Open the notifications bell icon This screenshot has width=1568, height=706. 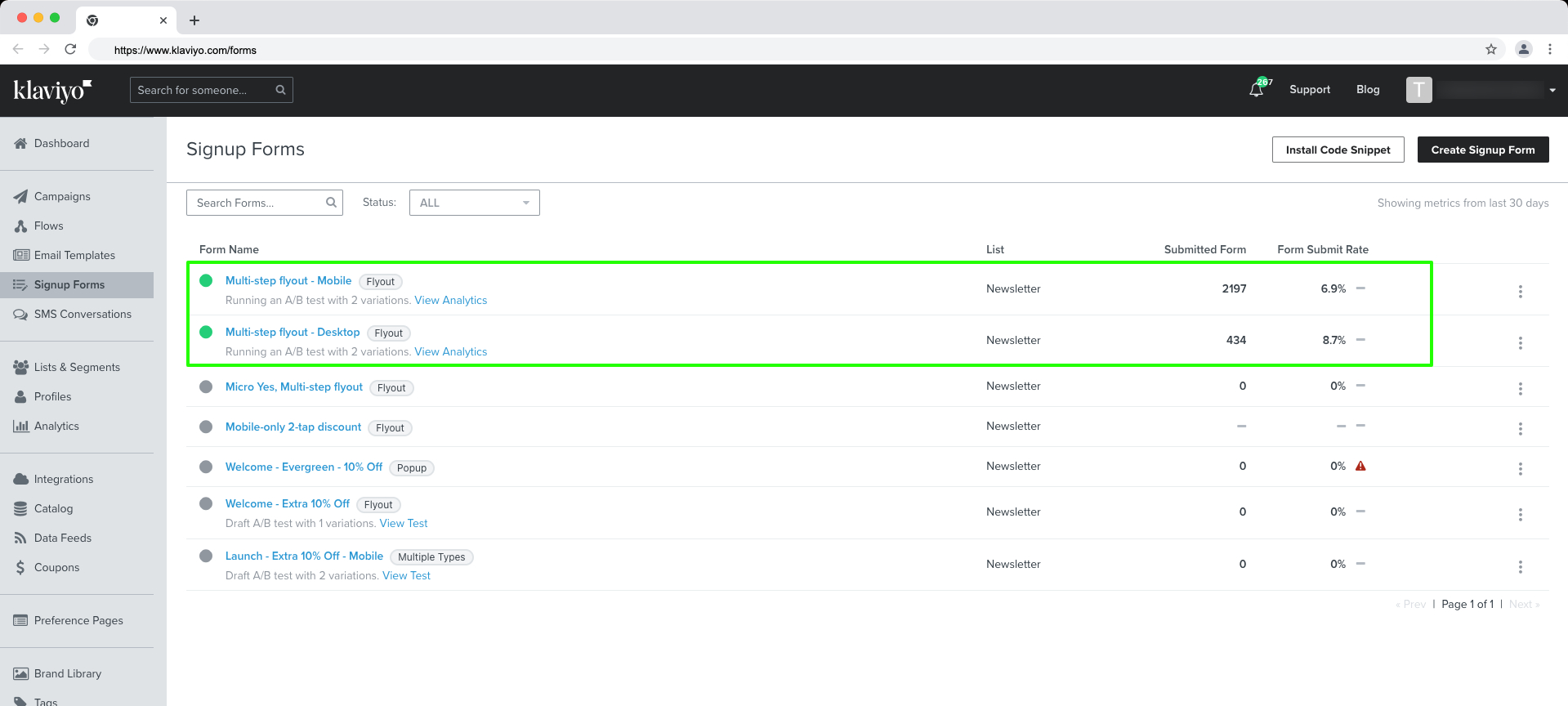click(1257, 90)
